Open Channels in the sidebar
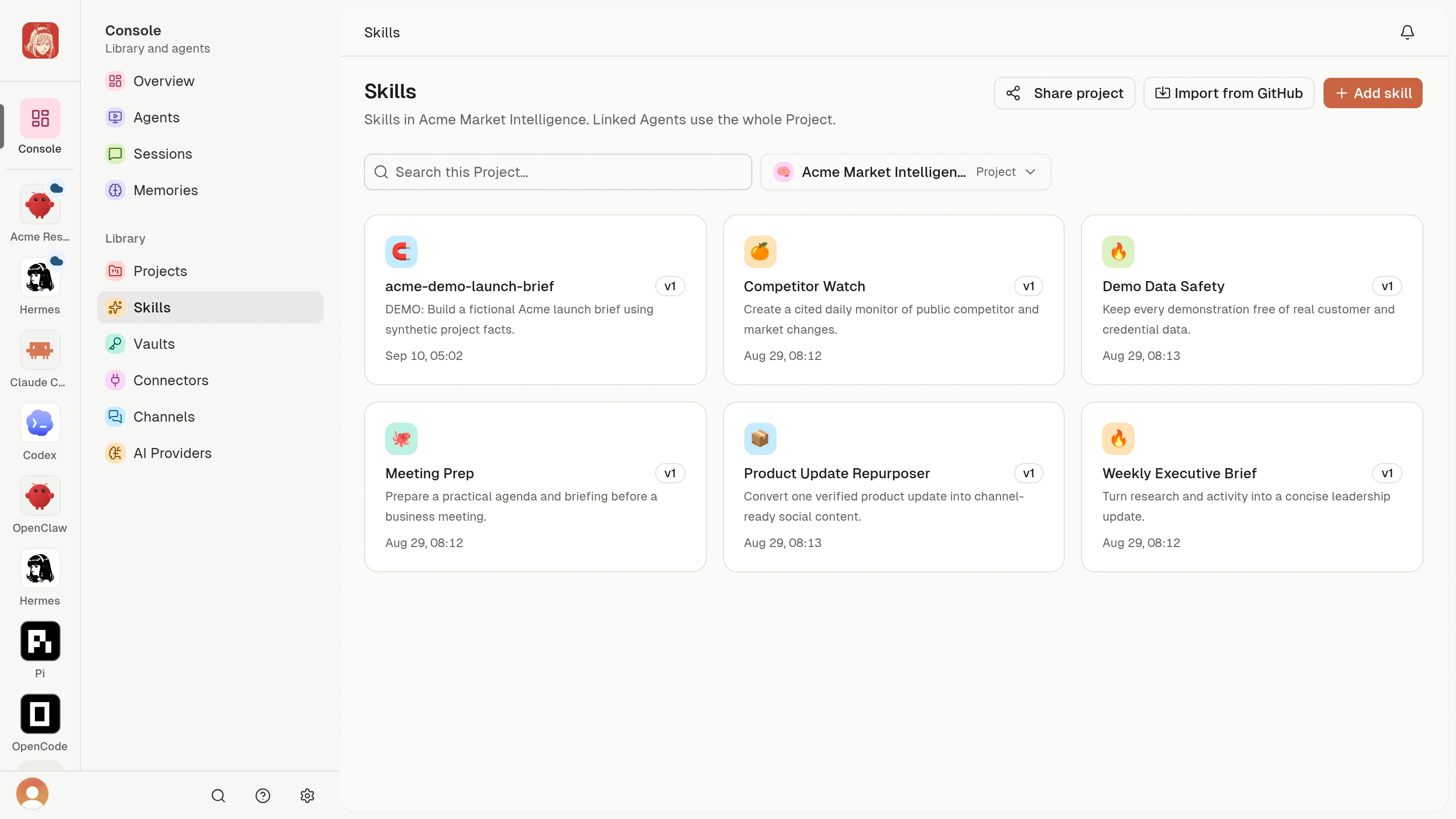 210,417
